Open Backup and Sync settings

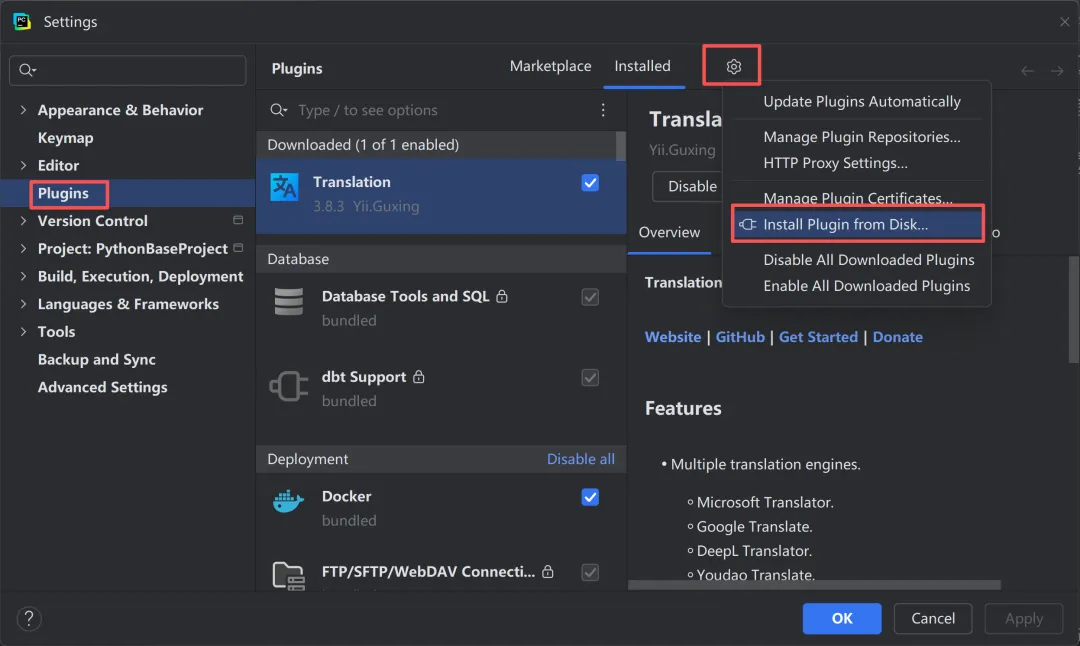[x=96, y=359]
